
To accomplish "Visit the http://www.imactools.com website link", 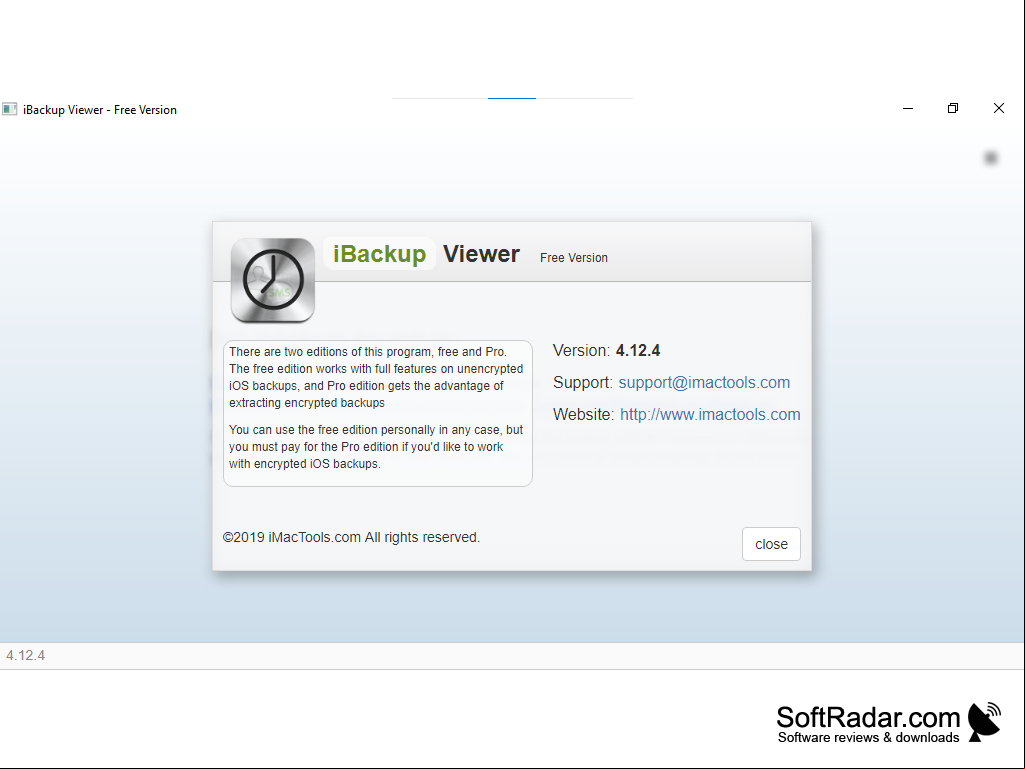I will coord(710,415).
